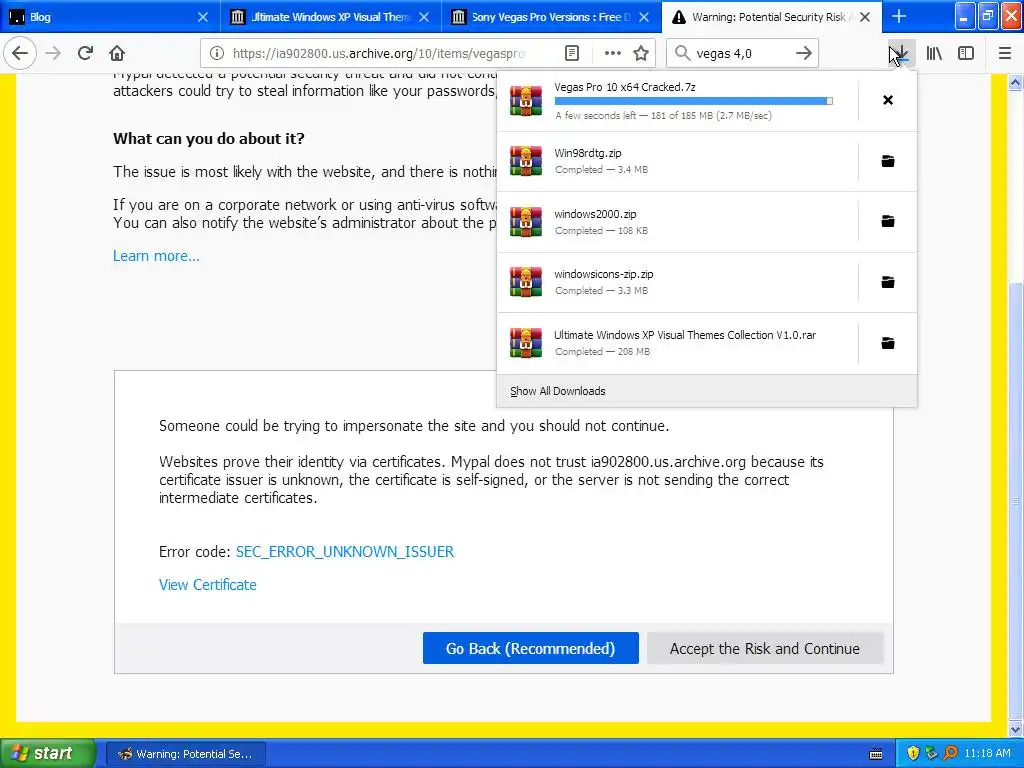Click the Vegas Pro download progress bar
Image resolution: width=1024 pixels, height=768 pixels.
click(x=694, y=101)
